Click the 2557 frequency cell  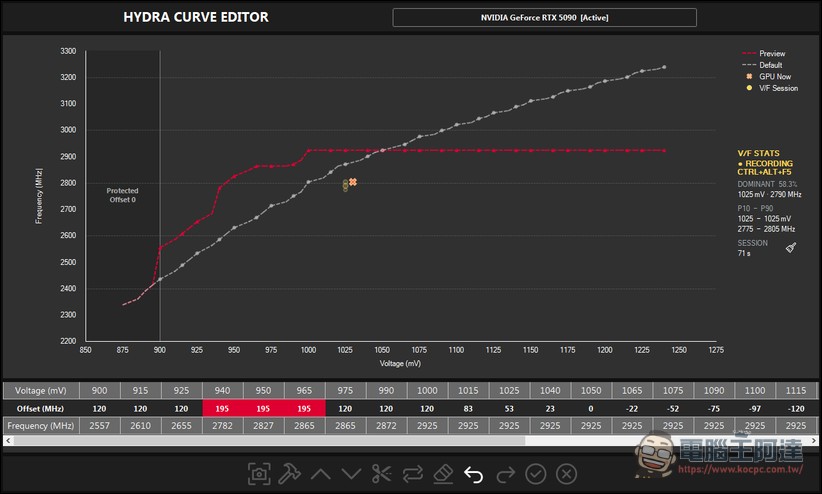[100, 426]
